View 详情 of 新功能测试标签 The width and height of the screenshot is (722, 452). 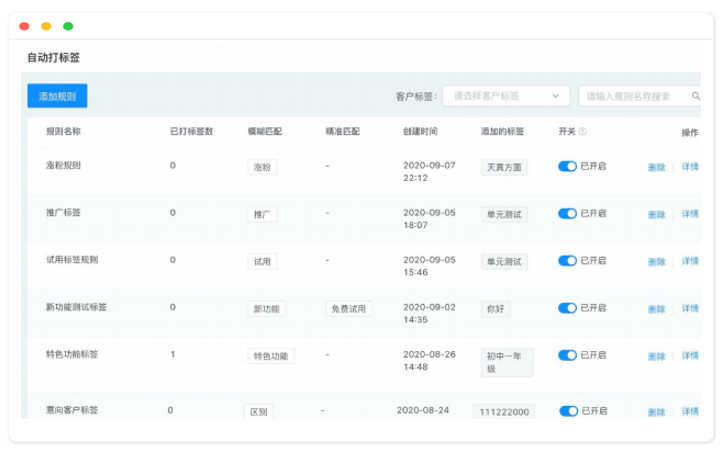pos(690,309)
